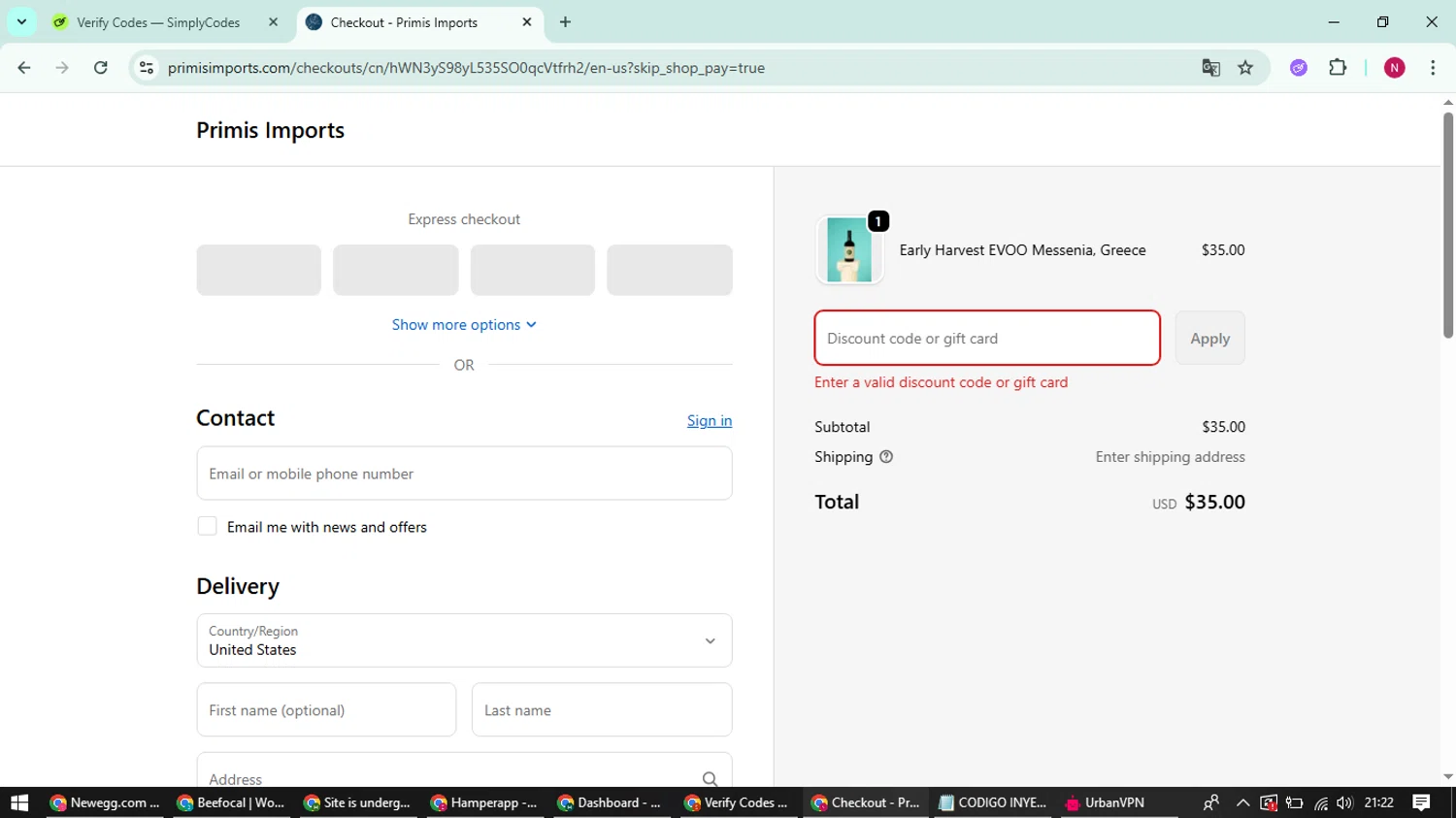
Task: Click the second express checkout button
Action: pos(395,270)
